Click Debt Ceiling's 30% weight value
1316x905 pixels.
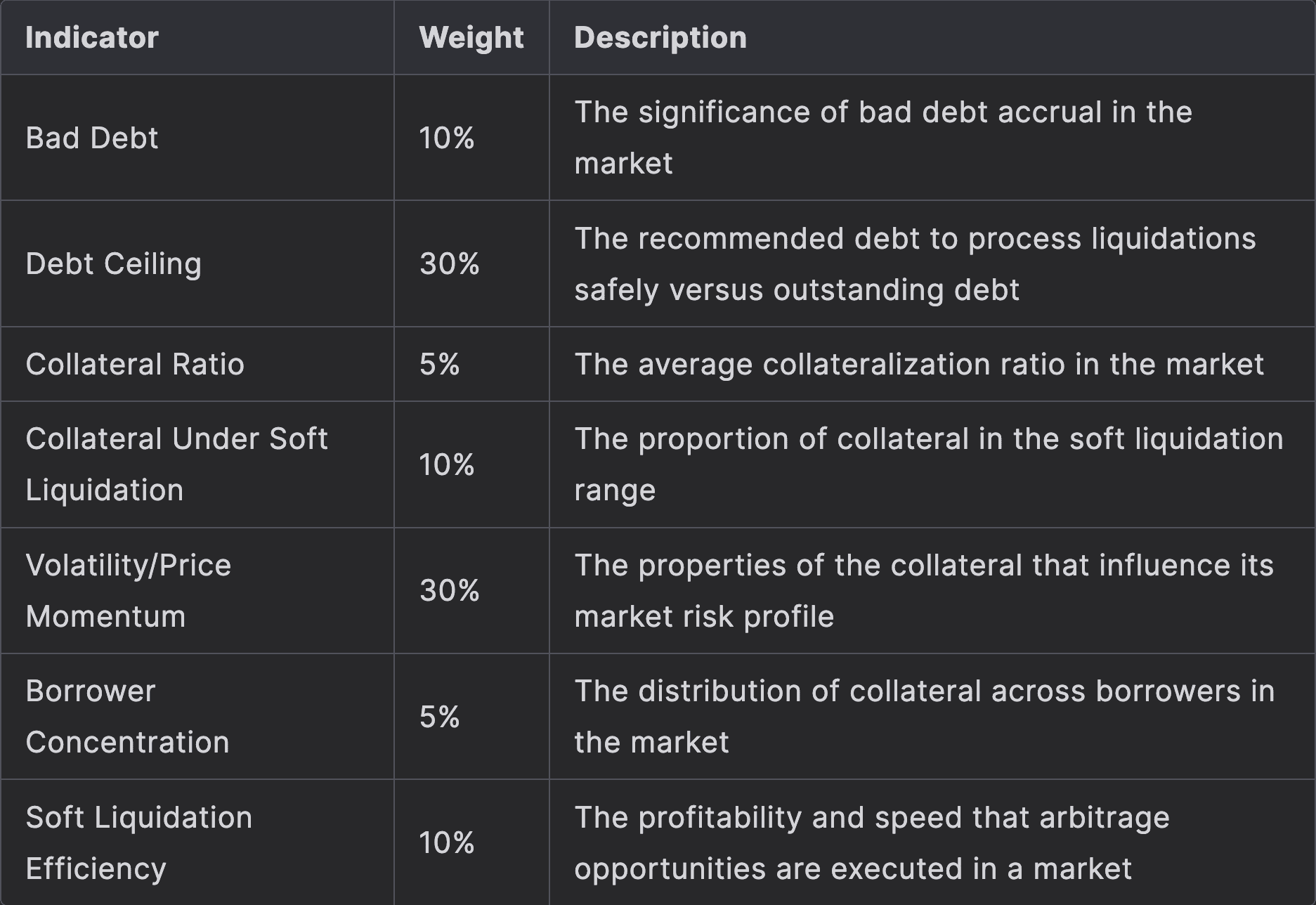pos(450,264)
